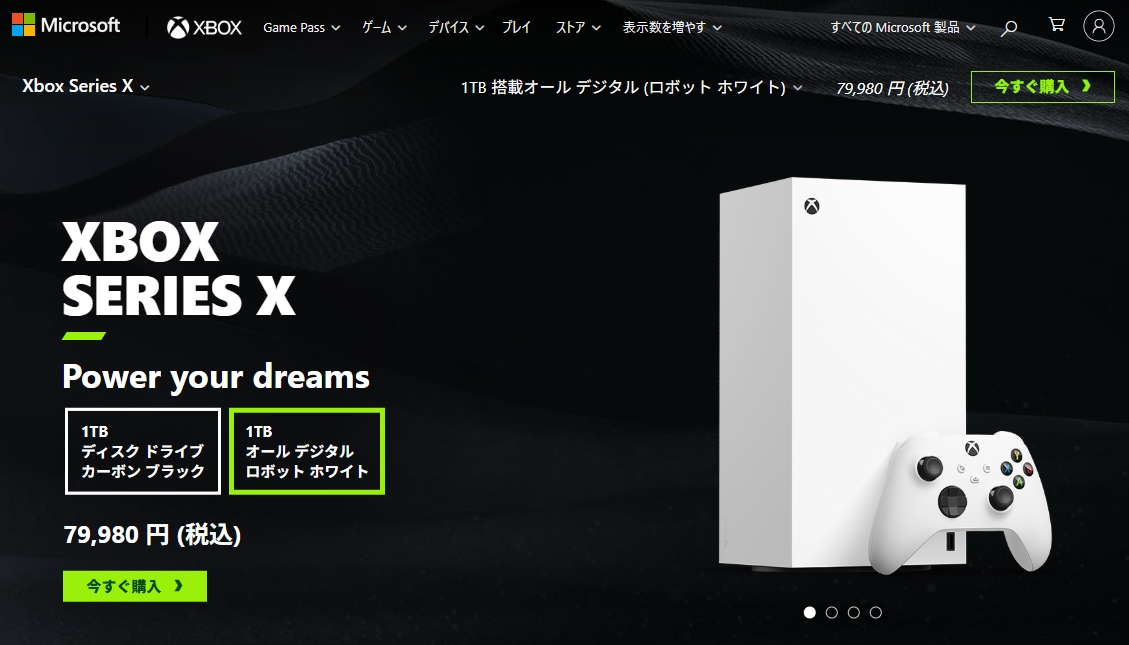The height and width of the screenshot is (645, 1129).
Task: Click Xbox logo on white console
Action: (811, 207)
